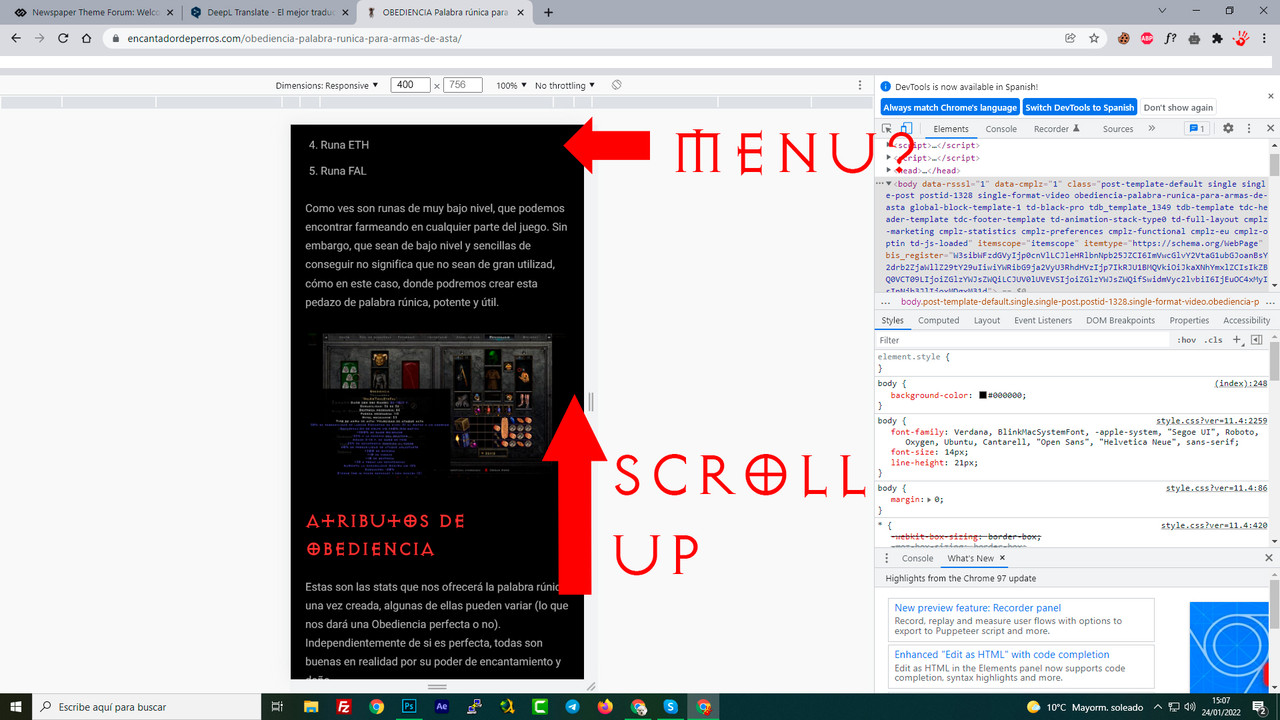The width and height of the screenshot is (1280, 720).
Task: Toggle the :hov element state panel
Action: 1186,340
